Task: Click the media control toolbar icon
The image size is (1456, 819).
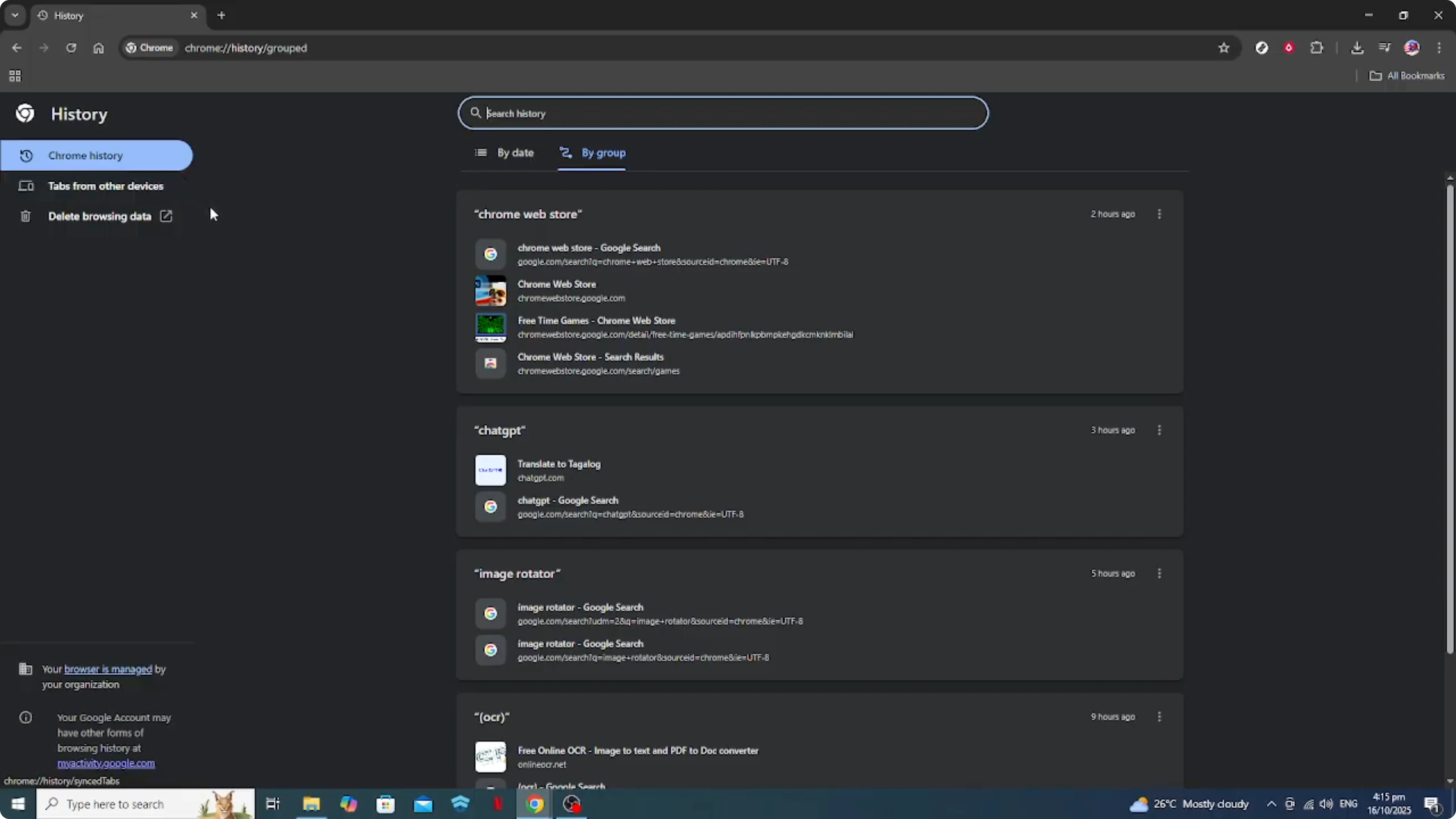Action: (x=1384, y=48)
